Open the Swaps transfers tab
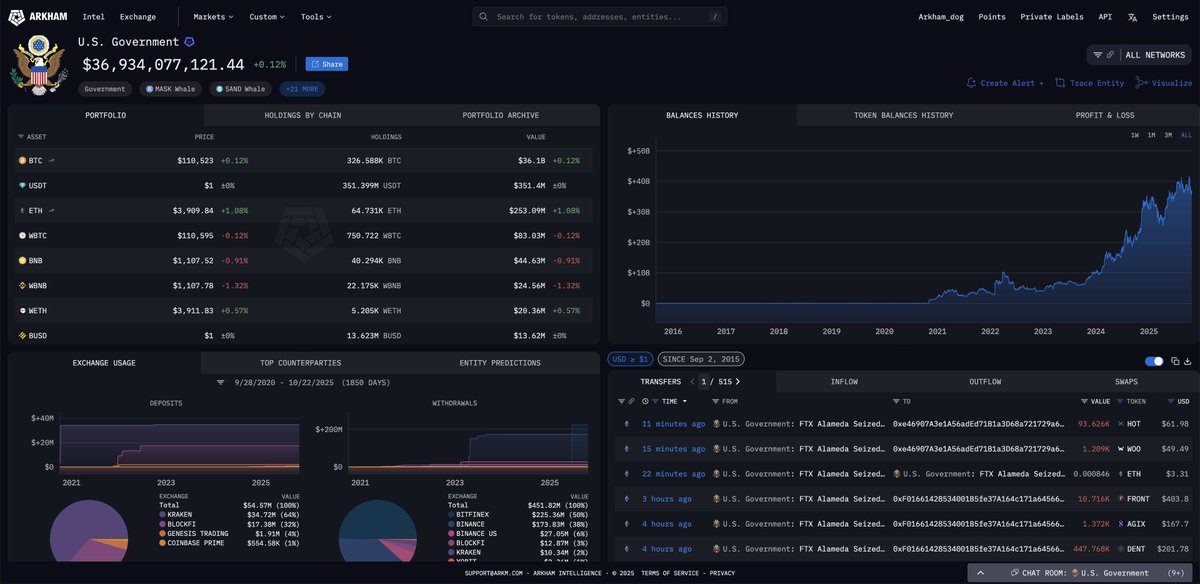 click(1128, 382)
